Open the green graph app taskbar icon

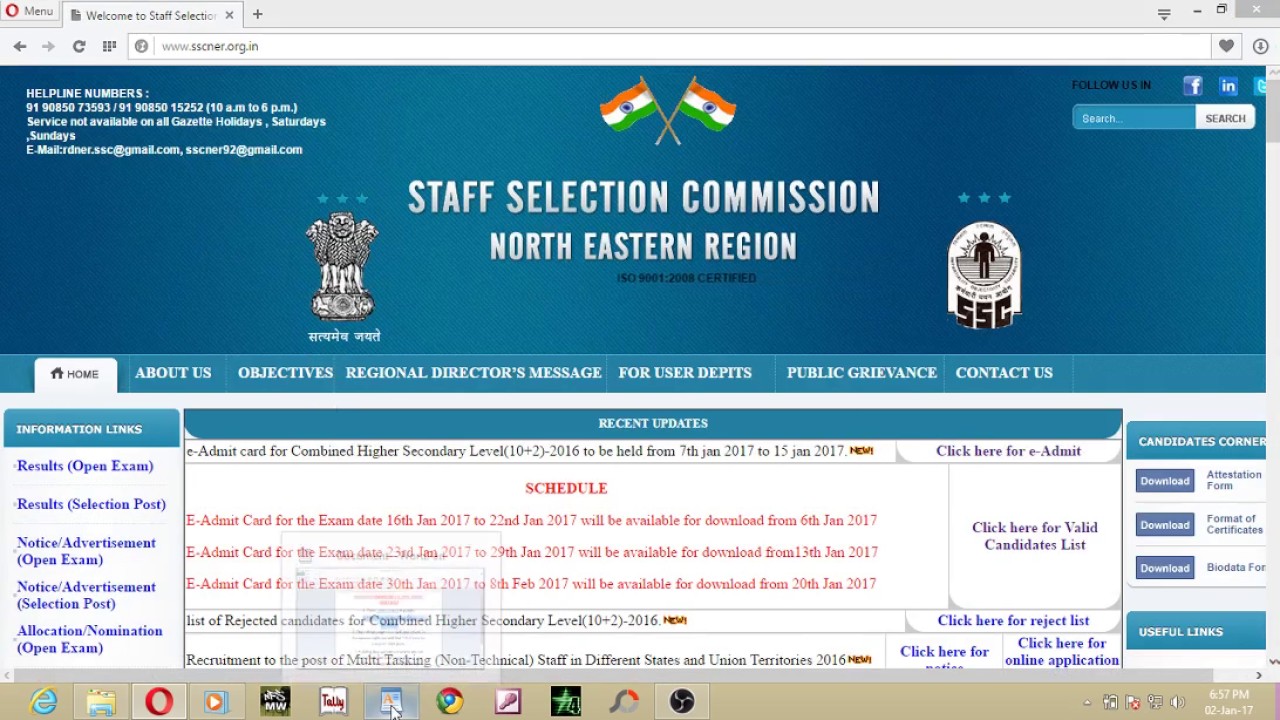566,702
